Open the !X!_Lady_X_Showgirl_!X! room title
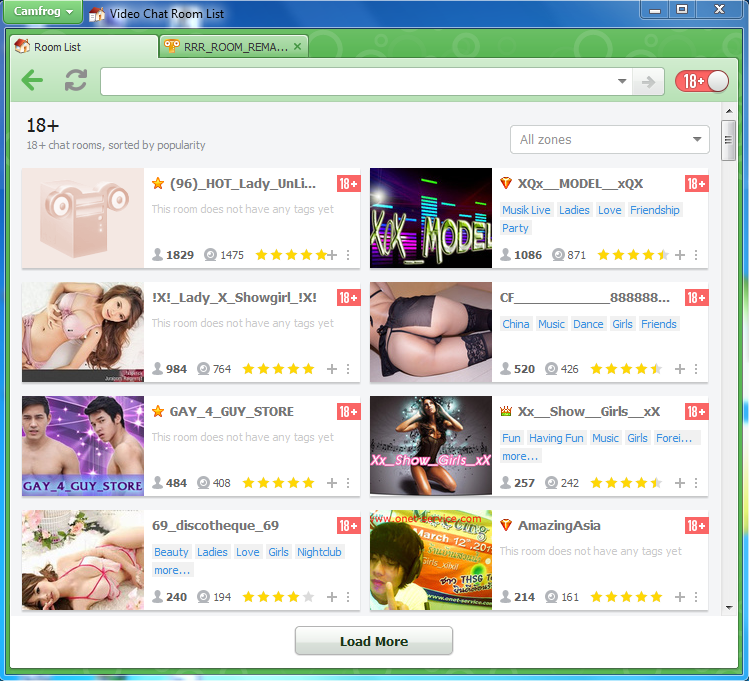The height and width of the screenshot is (681, 749). pyautogui.click(x=234, y=298)
